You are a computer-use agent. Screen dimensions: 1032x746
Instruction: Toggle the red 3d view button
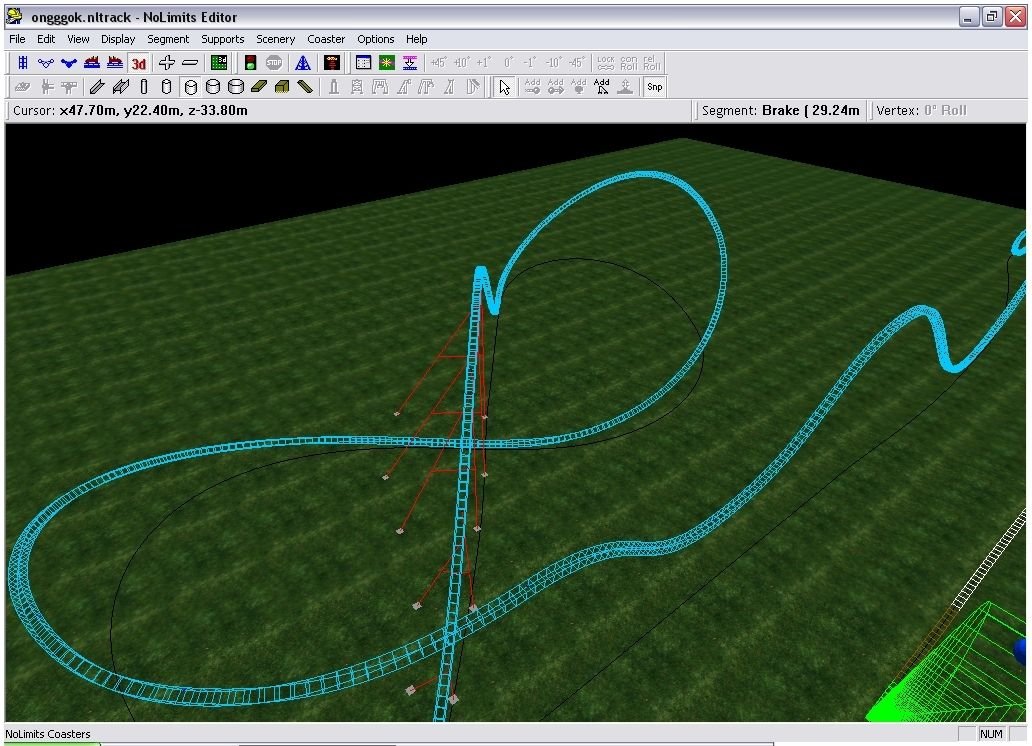tap(138, 63)
